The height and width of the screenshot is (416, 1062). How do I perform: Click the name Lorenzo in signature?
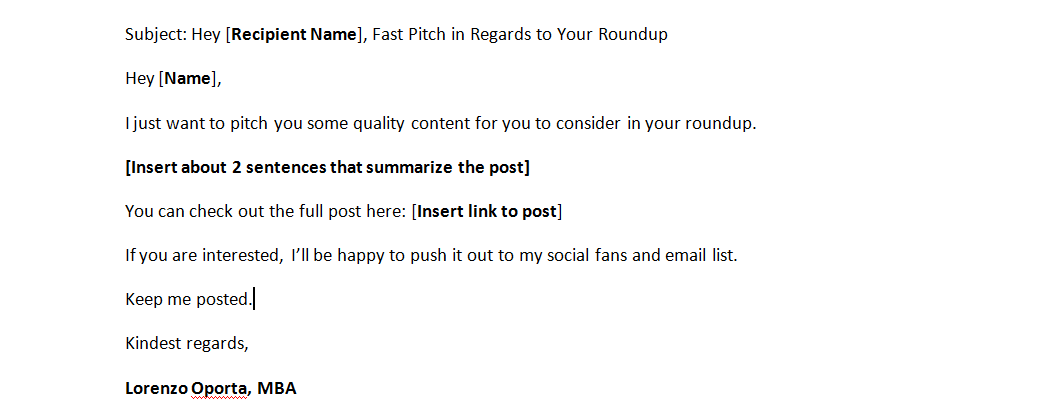(157, 389)
